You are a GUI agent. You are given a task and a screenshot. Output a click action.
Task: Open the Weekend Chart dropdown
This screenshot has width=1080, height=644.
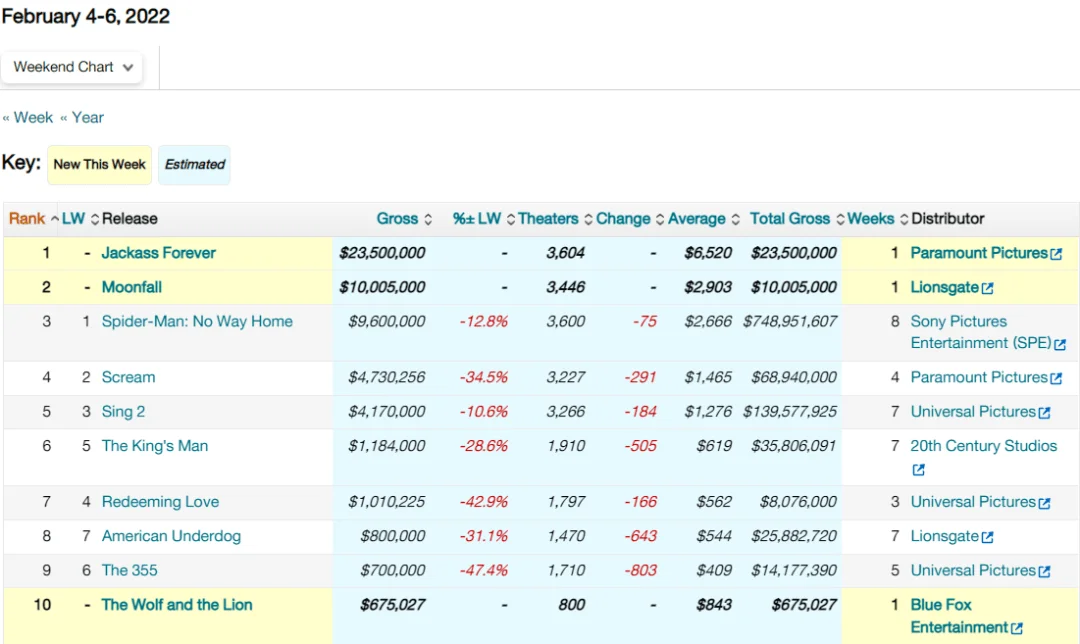71,67
